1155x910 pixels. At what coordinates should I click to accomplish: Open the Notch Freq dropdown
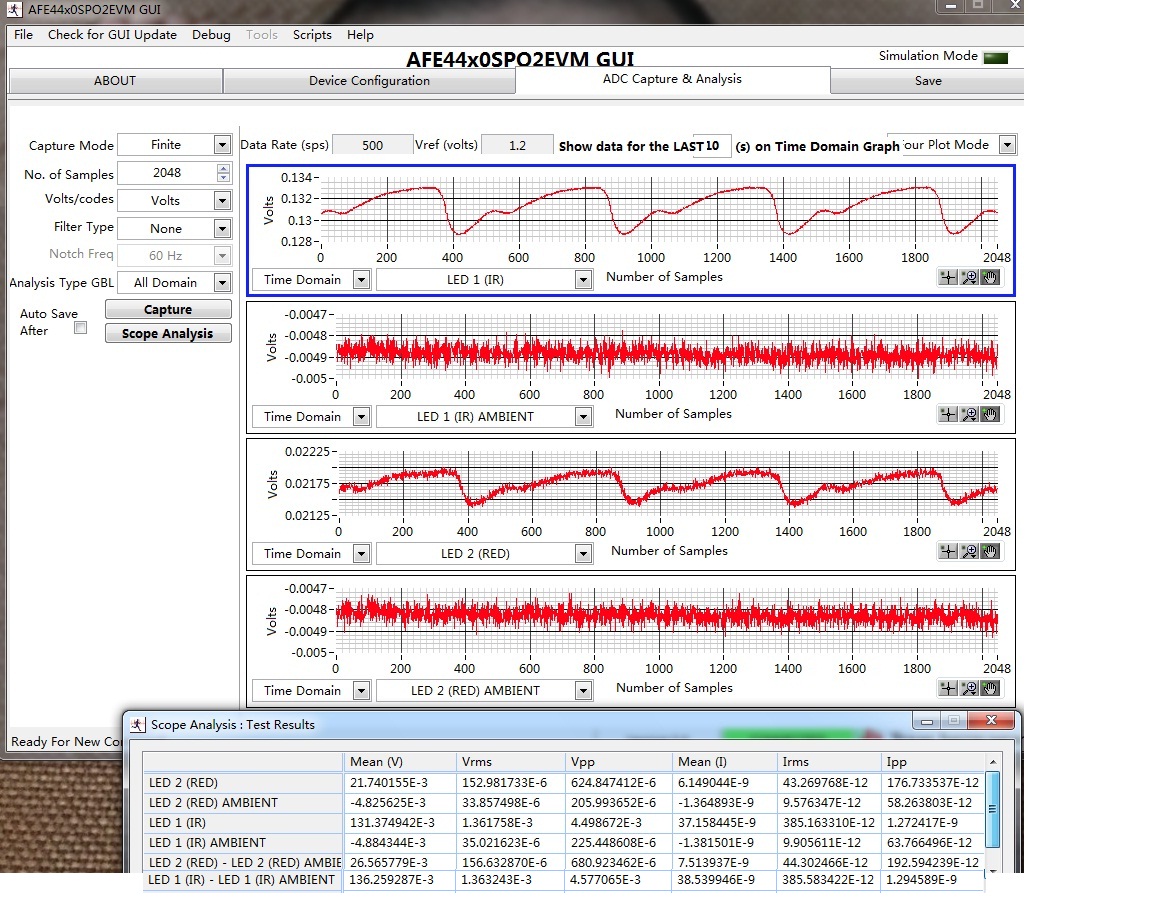222,256
